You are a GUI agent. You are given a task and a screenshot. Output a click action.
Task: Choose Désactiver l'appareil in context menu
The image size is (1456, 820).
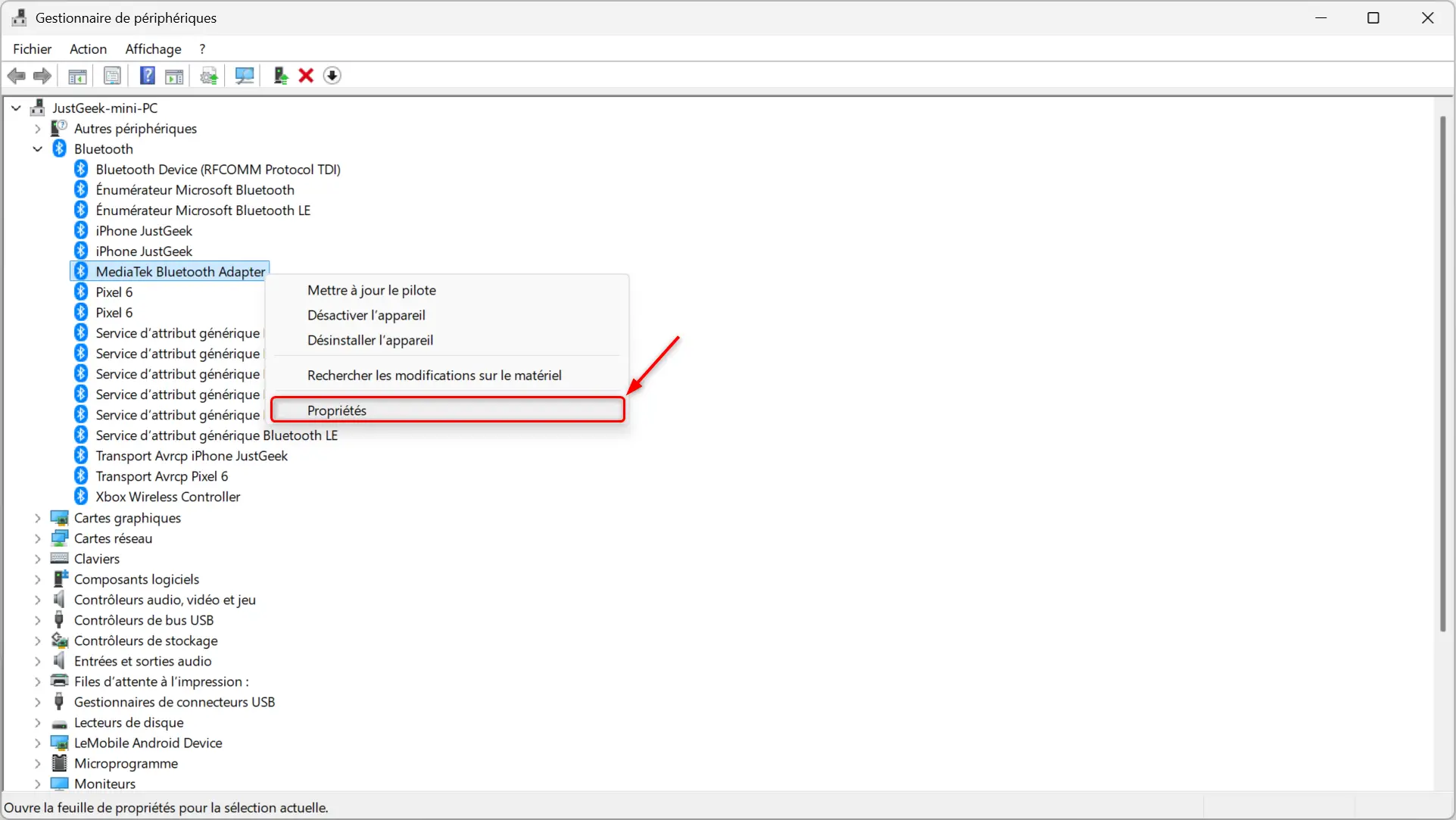coord(447,315)
